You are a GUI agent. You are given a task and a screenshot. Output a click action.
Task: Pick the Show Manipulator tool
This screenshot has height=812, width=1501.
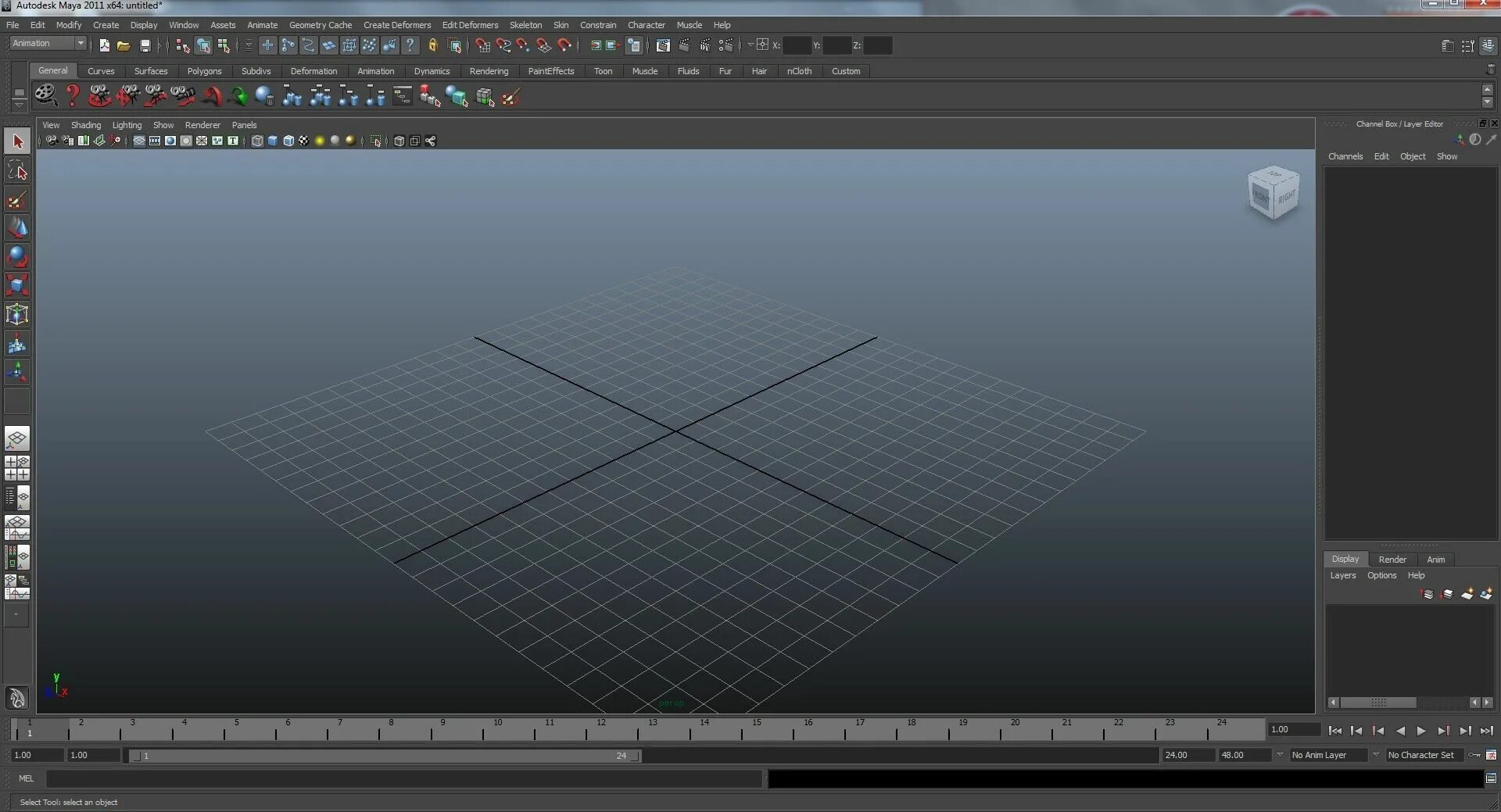tap(17, 372)
